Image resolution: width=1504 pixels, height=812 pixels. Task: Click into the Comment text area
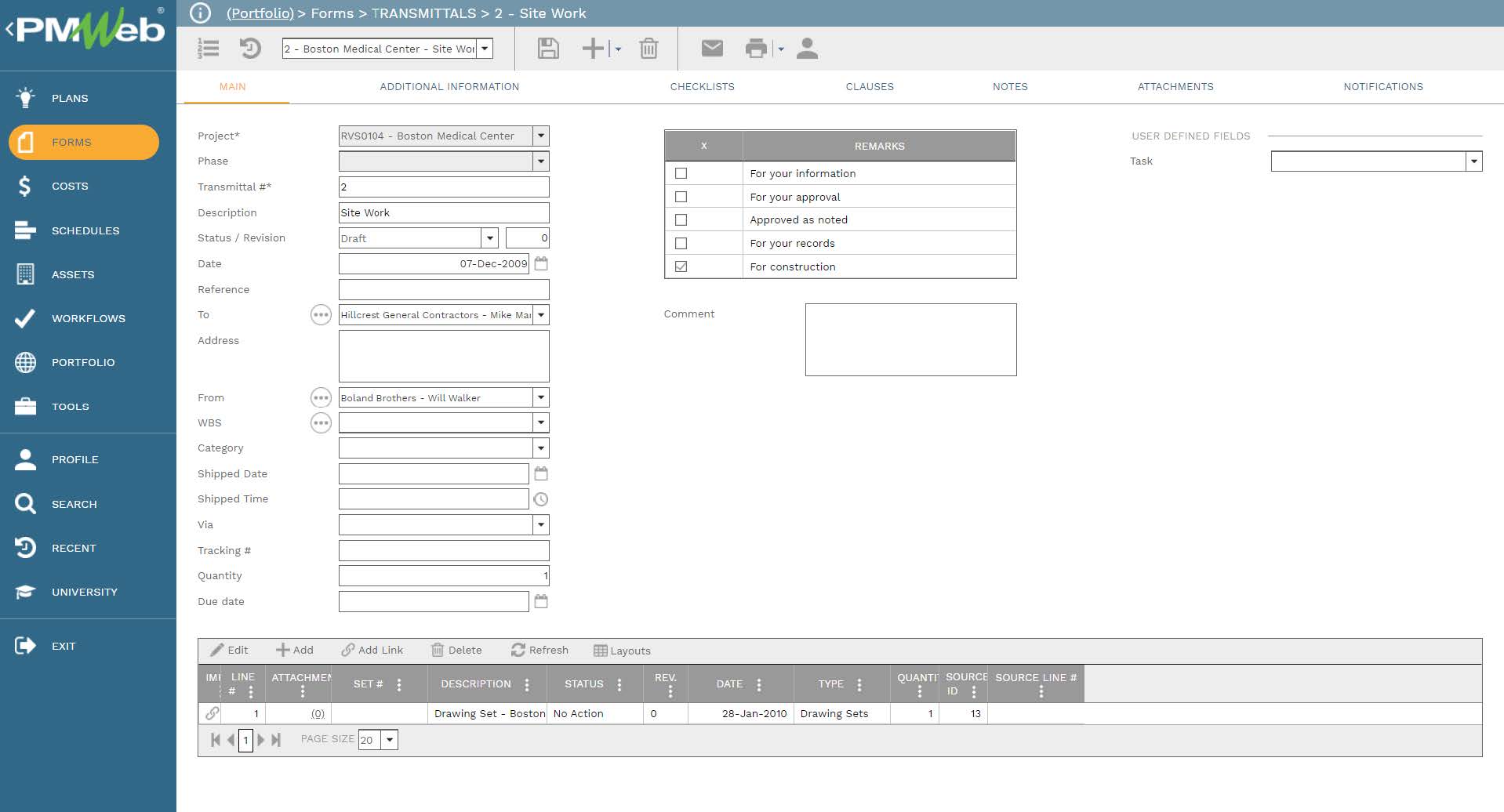(910, 339)
